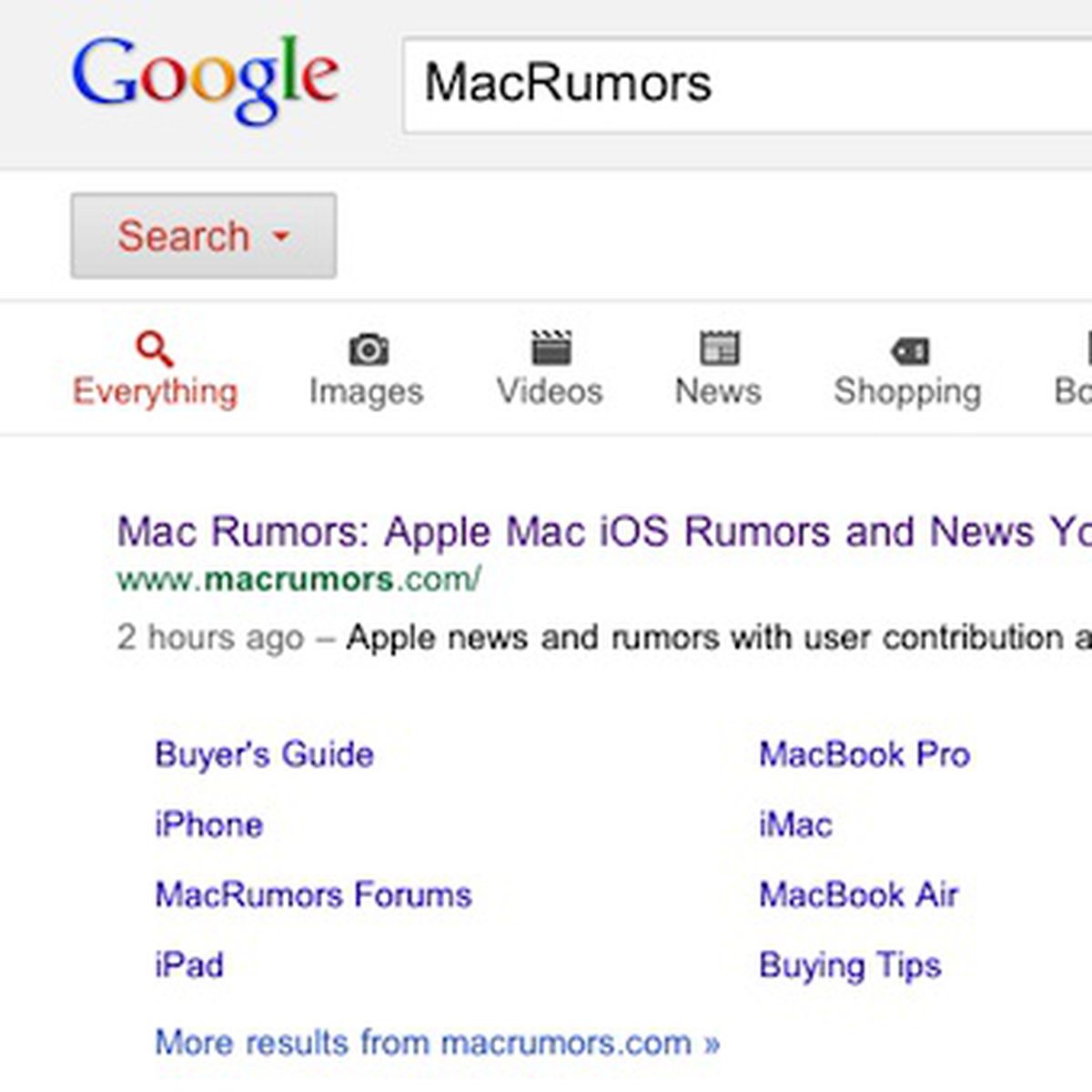
Task: Open the MacRumors Forums sitelink
Action: point(313,895)
